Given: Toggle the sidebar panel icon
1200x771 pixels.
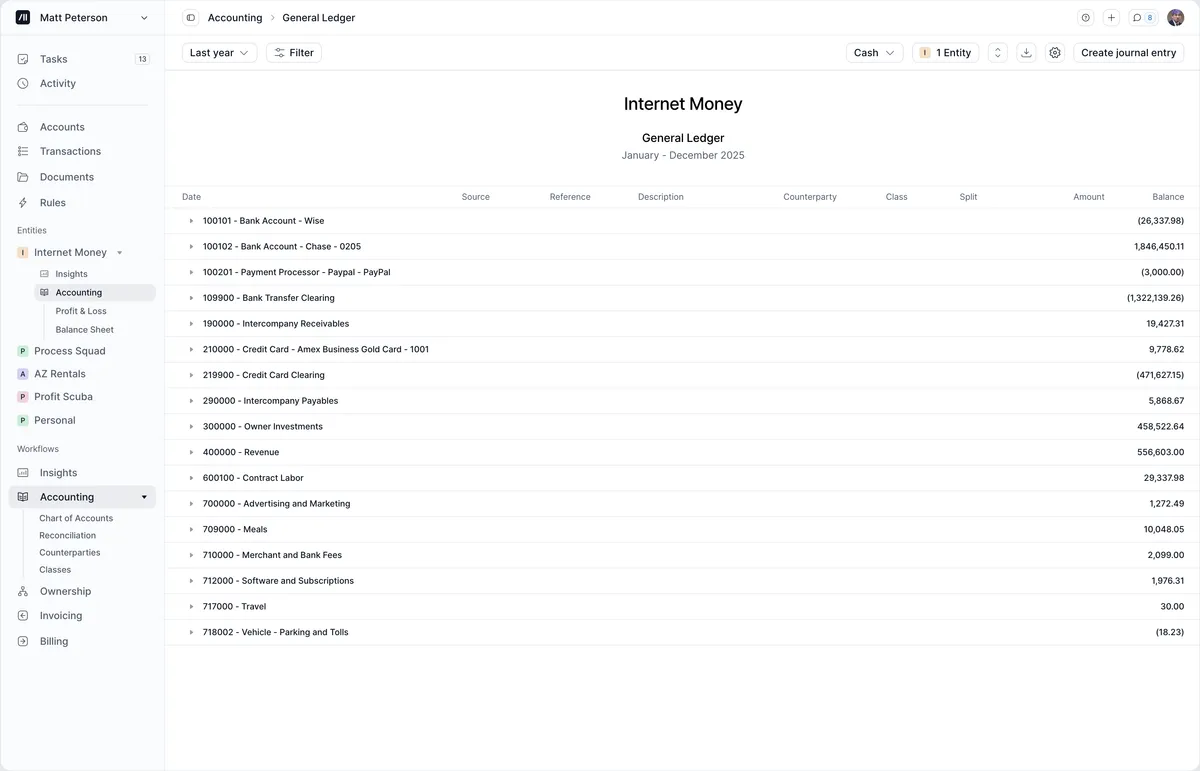Looking at the screenshot, I should click(x=190, y=18).
